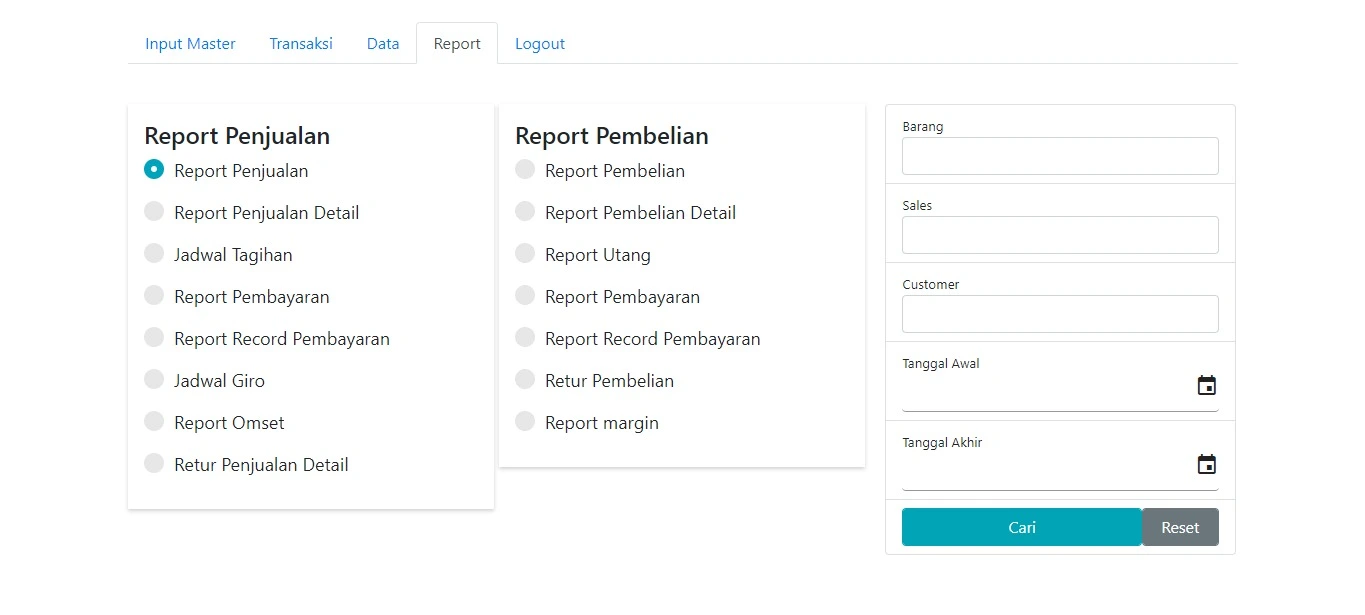Open the Tanggal Awal date picker icon

pos(1207,384)
